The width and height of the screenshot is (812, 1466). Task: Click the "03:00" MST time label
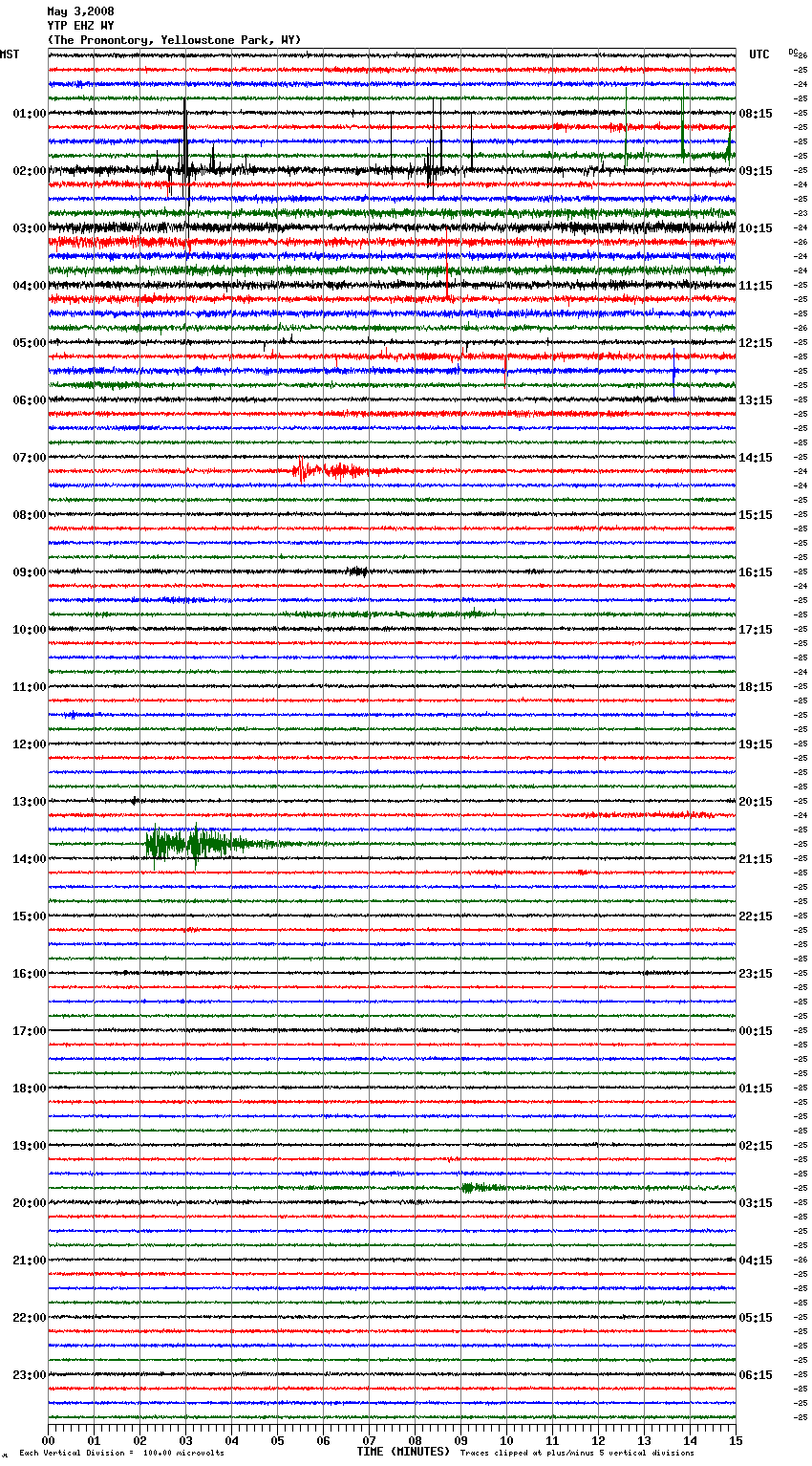[x=30, y=228]
